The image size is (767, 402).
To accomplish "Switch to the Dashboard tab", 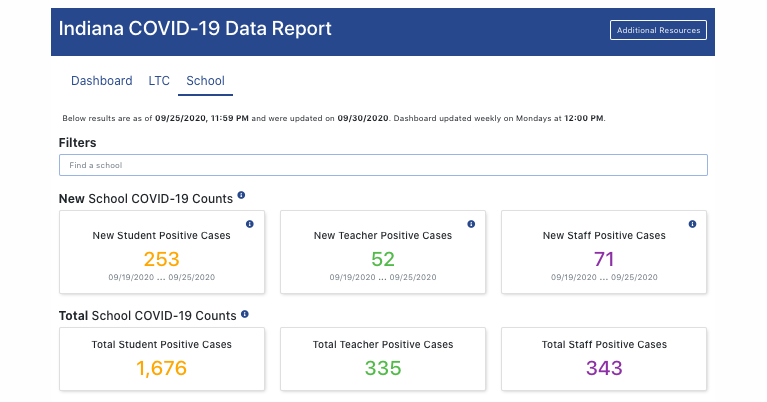I will tap(102, 81).
